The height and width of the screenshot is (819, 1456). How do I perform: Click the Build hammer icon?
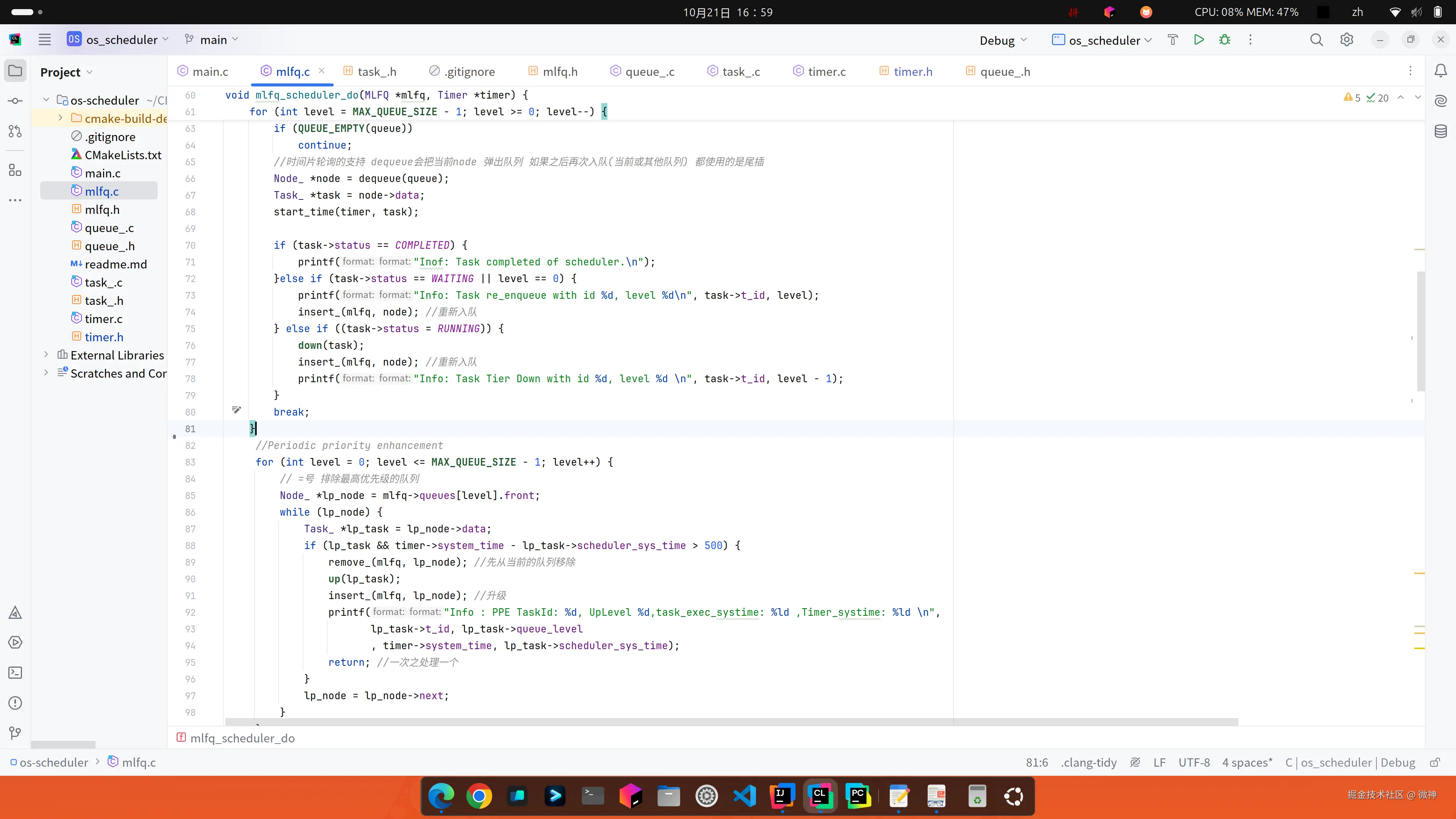(1173, 39)
